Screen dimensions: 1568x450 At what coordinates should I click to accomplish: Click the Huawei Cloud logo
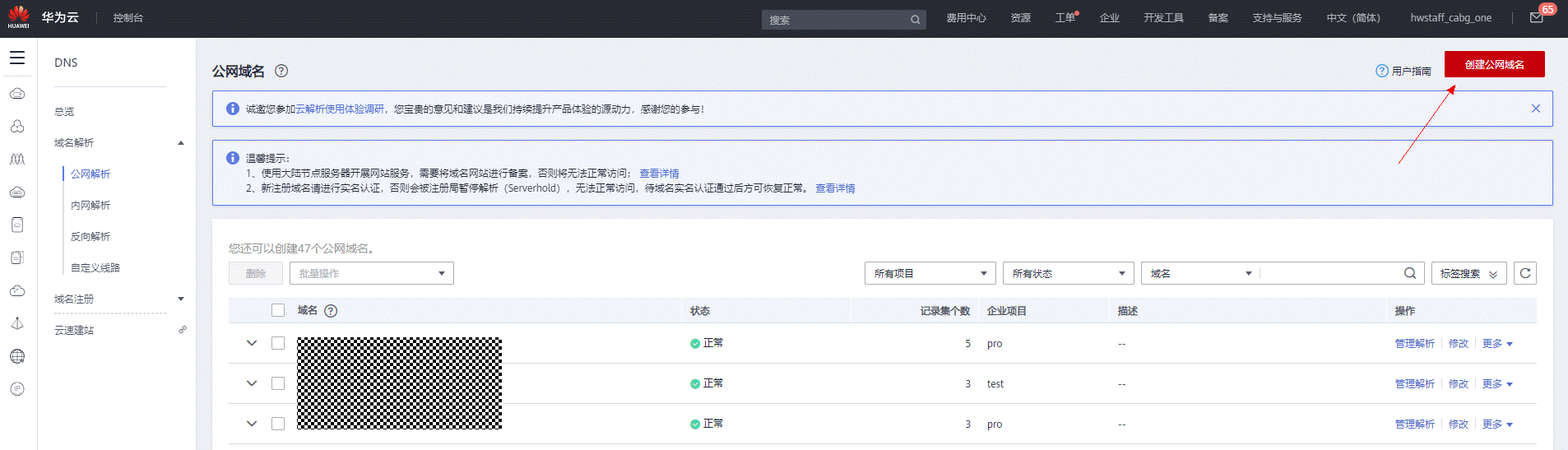tap(19, 17)
